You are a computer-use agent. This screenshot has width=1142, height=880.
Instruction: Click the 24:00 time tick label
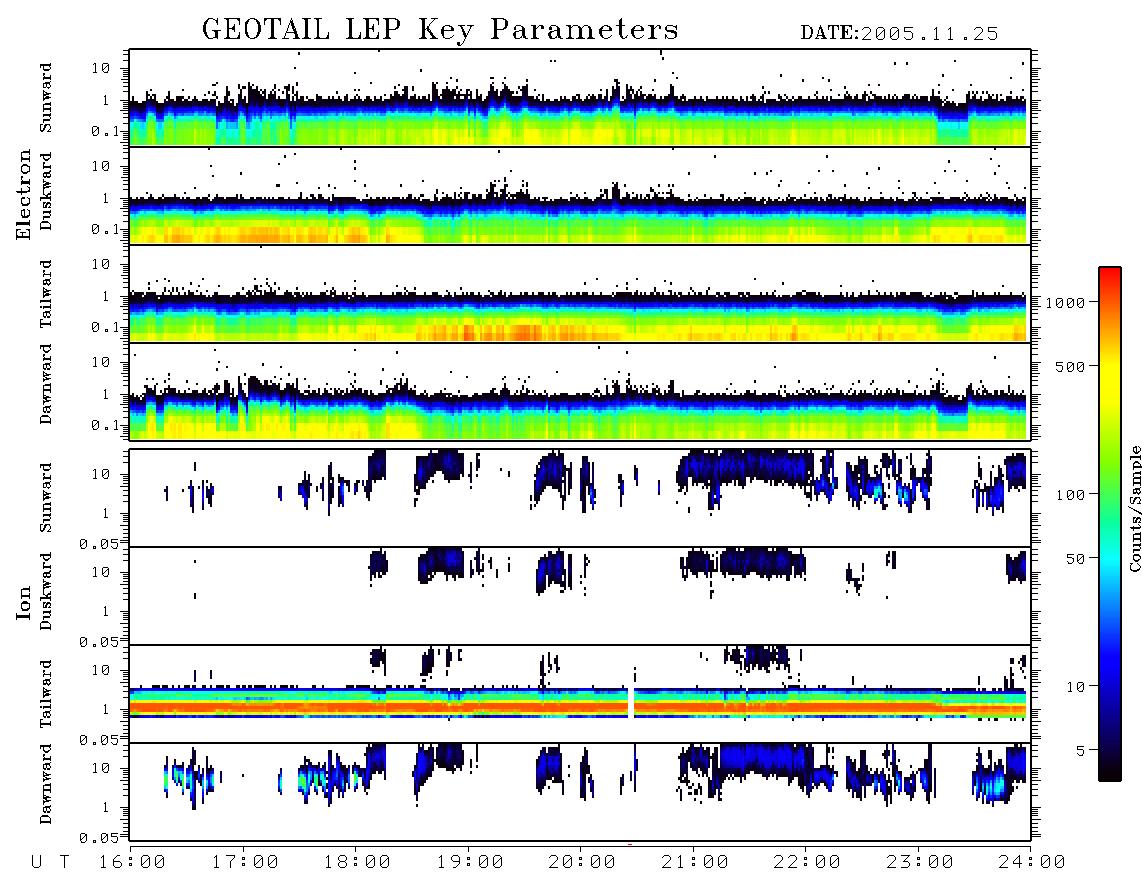pos(1032,862)
